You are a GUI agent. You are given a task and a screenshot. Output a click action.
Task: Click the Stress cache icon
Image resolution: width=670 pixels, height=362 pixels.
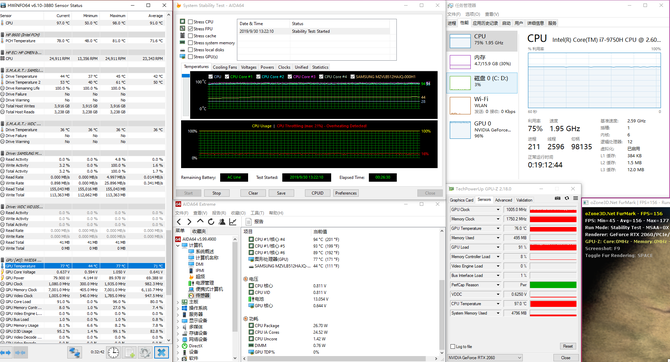[x=182, y=35]
